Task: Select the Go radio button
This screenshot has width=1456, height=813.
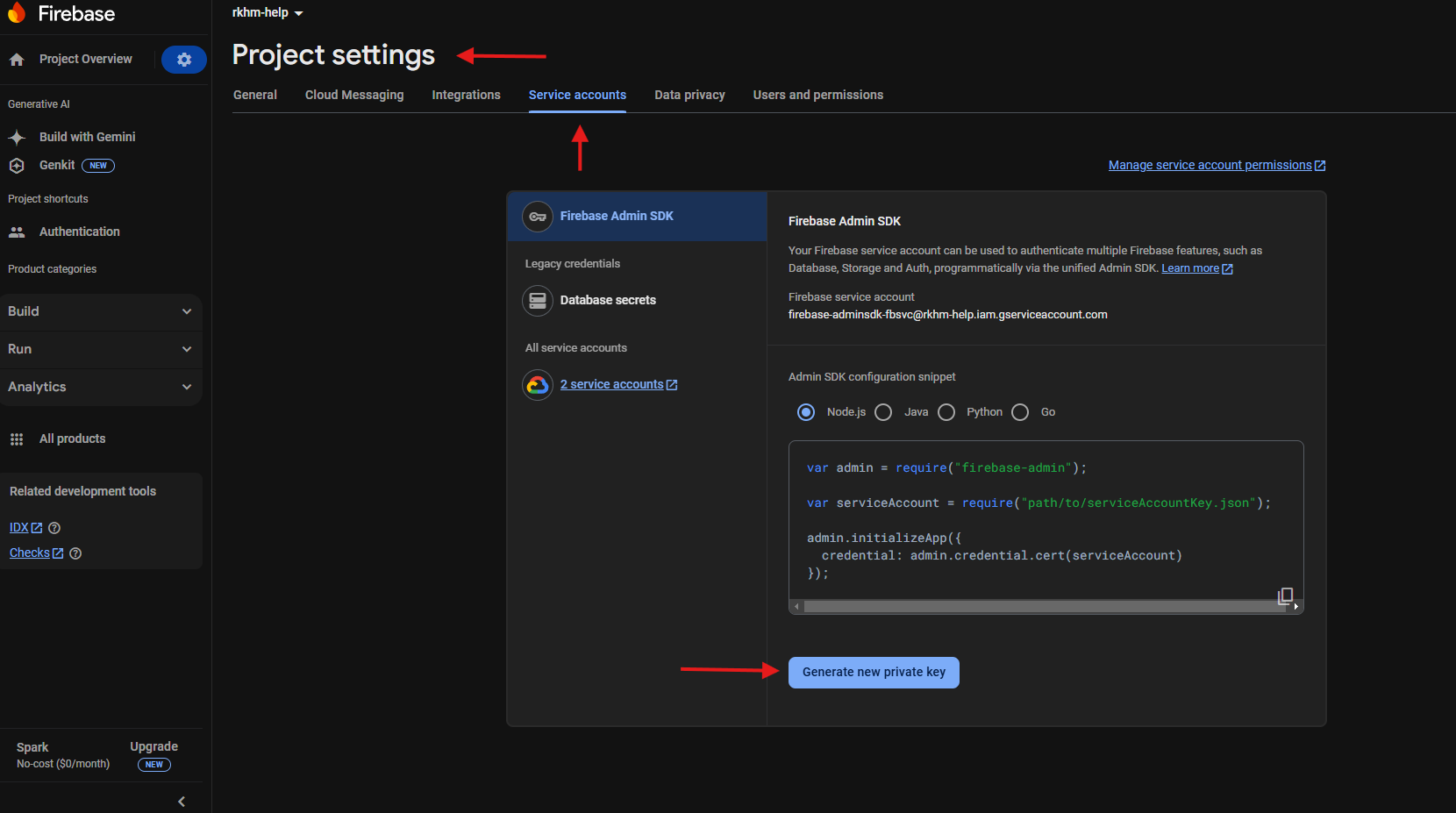Action: click(1020, 412)
